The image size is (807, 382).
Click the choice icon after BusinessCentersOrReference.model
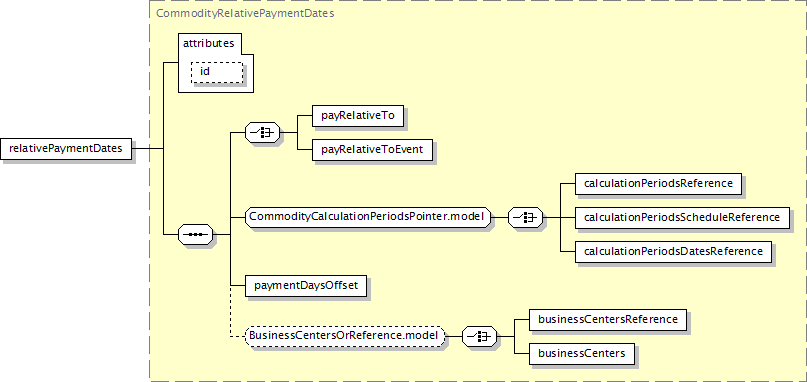[x=480, y=336]
